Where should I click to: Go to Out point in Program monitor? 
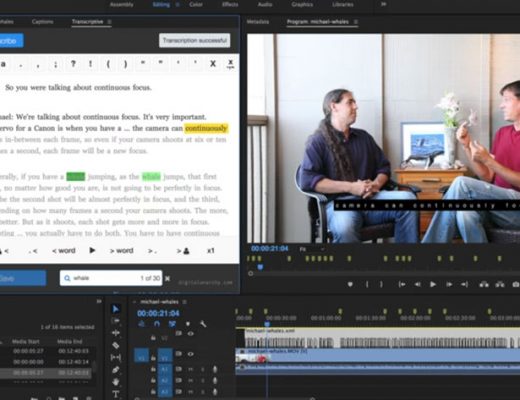[464, 284]
